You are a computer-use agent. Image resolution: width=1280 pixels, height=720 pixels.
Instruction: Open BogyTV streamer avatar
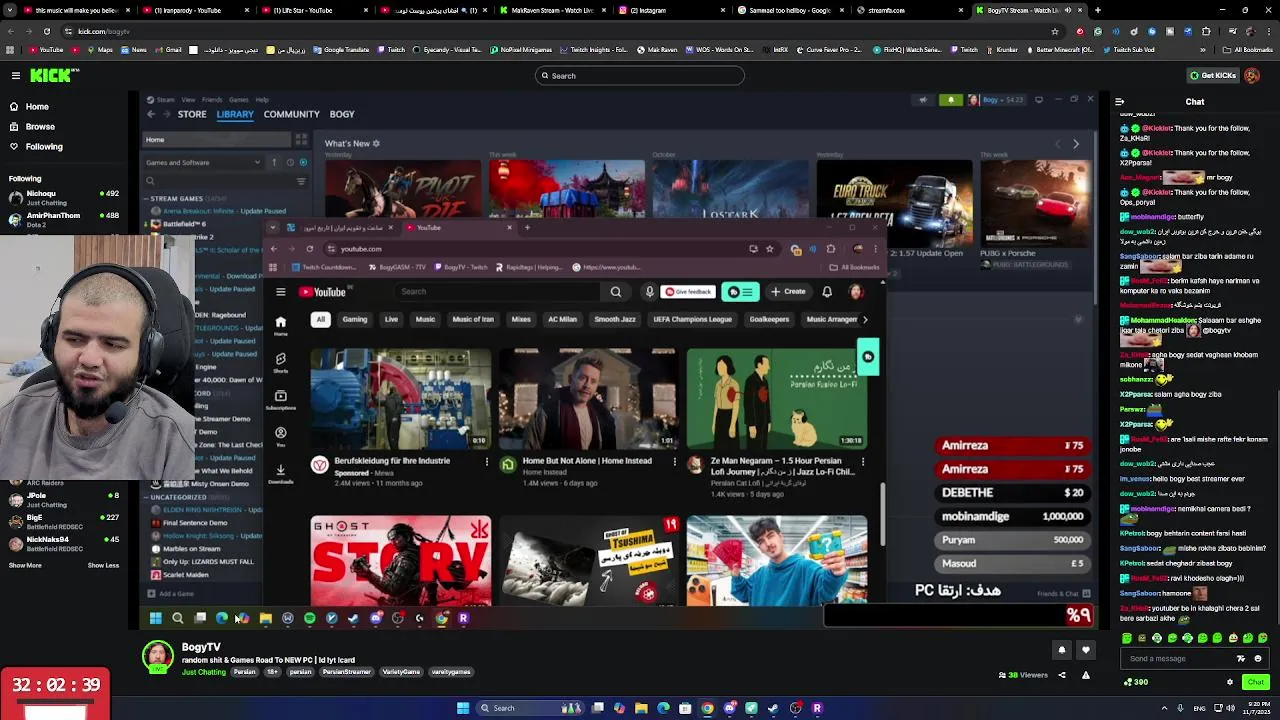pos(157,656)
